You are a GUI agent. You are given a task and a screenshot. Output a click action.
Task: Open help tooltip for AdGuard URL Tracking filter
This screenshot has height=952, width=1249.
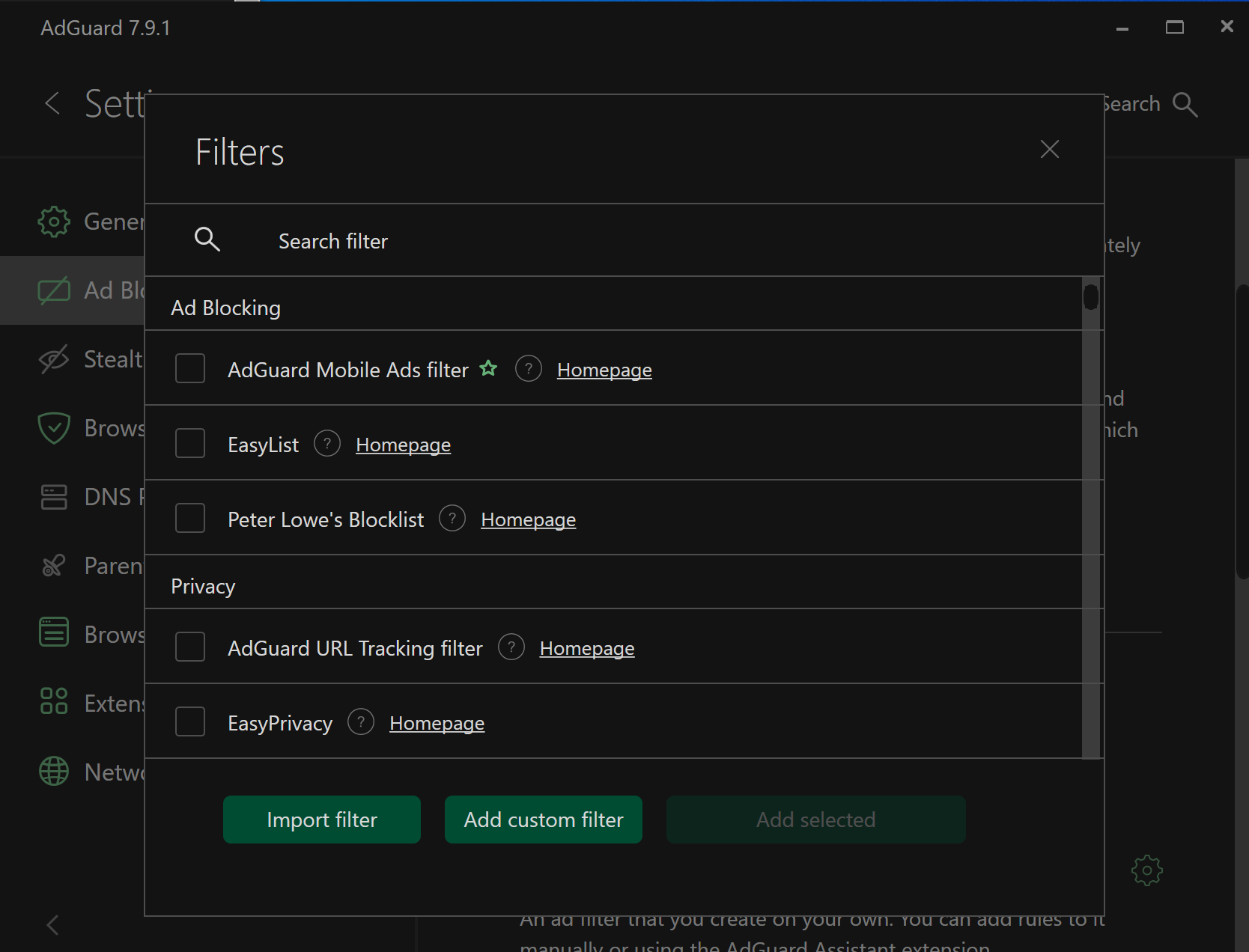(511, 647)
